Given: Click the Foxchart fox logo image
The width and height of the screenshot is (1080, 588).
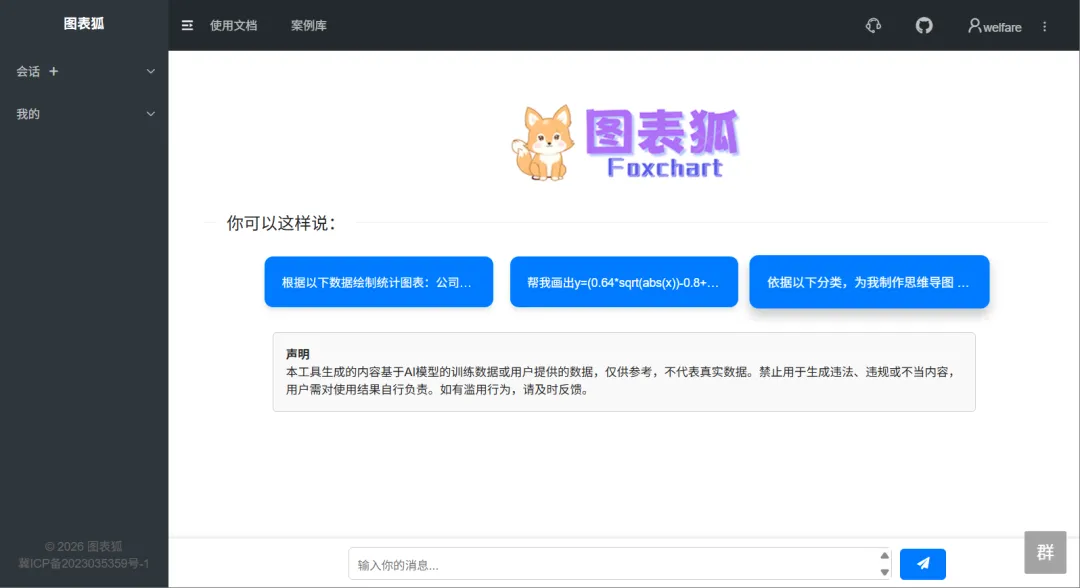Looking at the screenshot, I should point(625,143).
